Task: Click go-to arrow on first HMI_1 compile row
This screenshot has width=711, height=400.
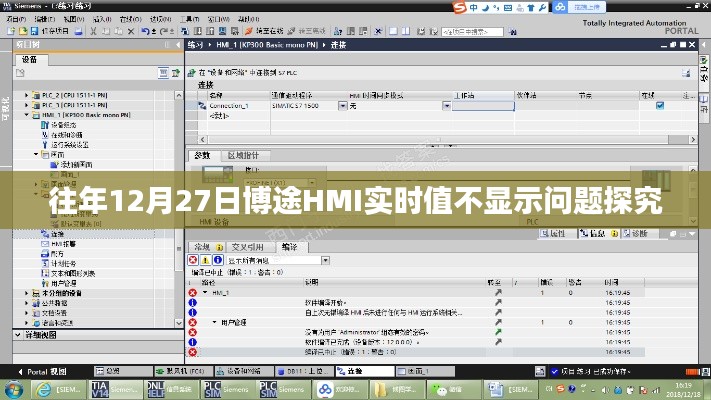Action: point(498,293)
